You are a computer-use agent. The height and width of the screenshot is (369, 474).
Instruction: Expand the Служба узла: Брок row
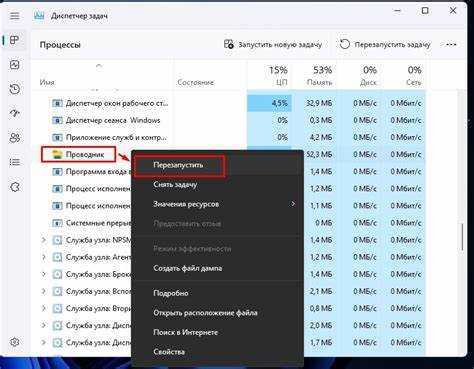point(44,274)
